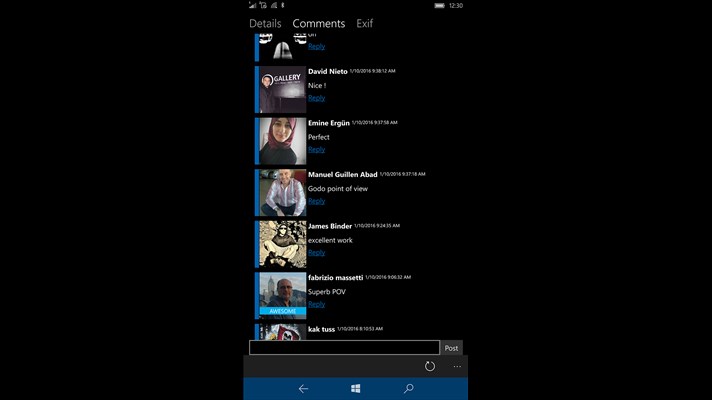This screenshot has width=712, height=400.
Task: Click David Nieto's comment timestamp
Action: [372, 71]
